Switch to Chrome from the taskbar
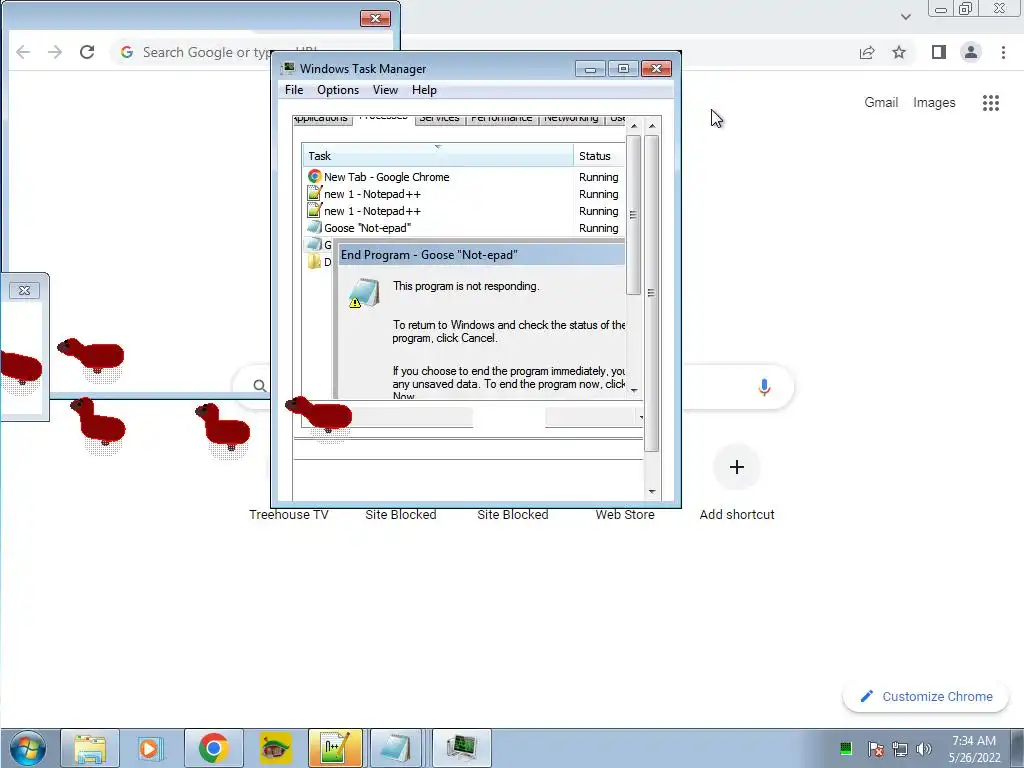 pos(214,748)
